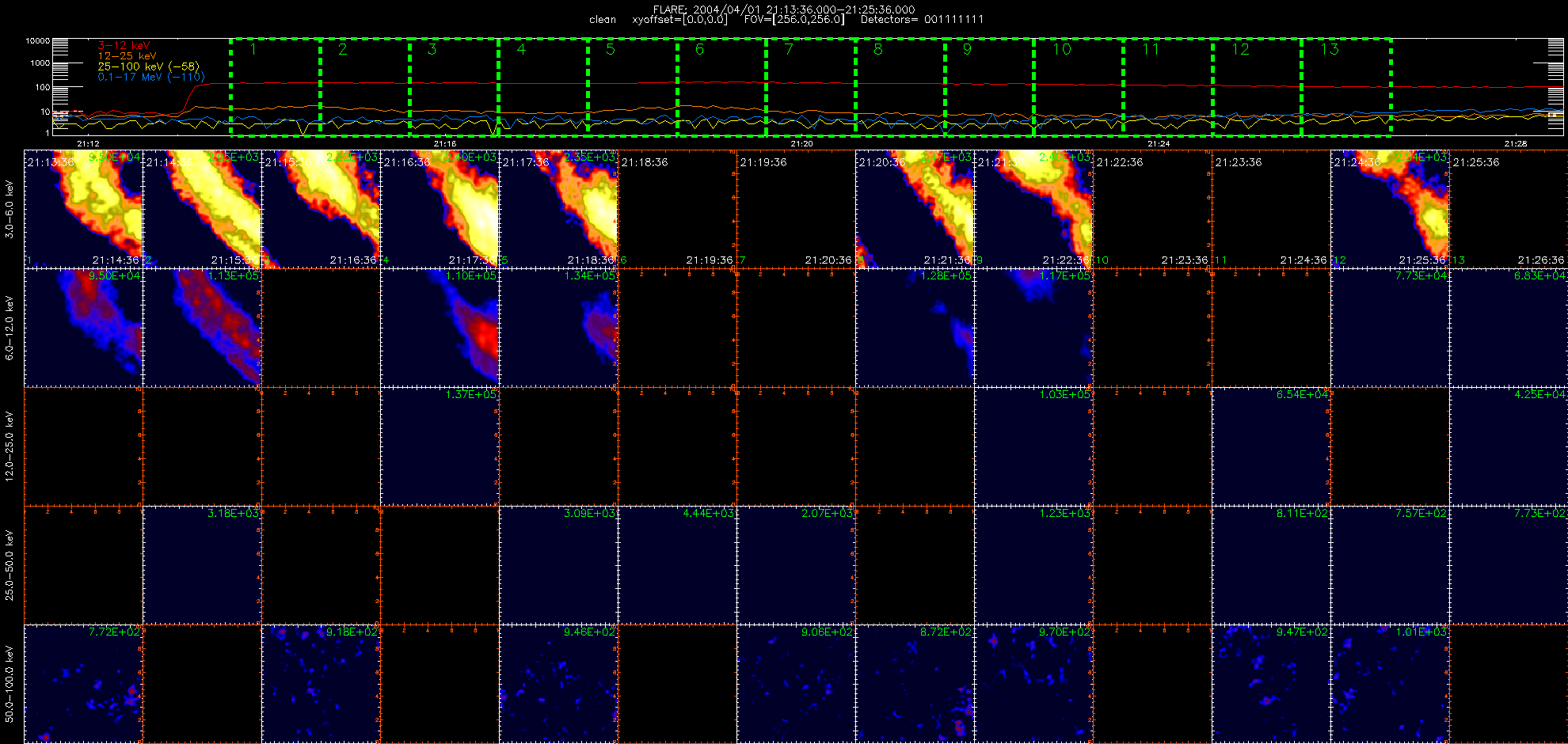This screenshot has height=744, width=1568.
Task: Click the blue '0.1-17 MeV (-110)' legend entry
Action: pos(150,77)
